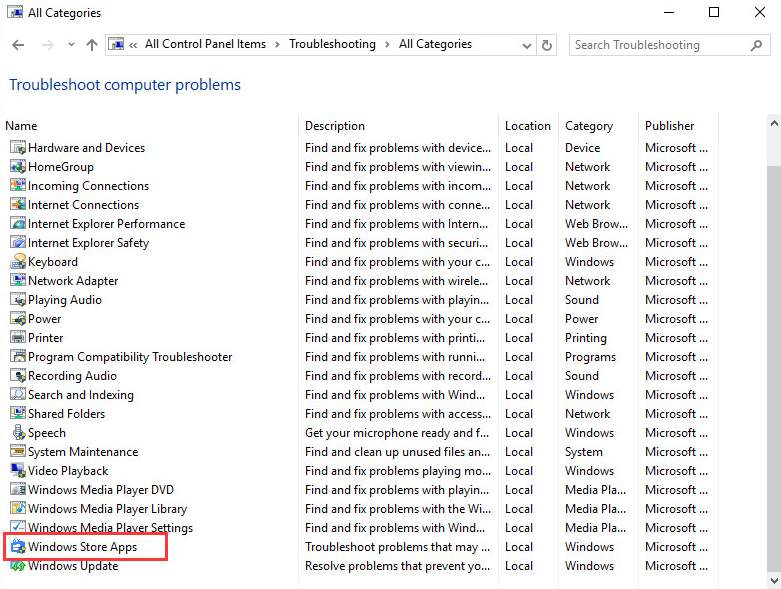781x589 pixels.
Task: Open the recent locations dropdown arrow
Action: coord(71,45)
